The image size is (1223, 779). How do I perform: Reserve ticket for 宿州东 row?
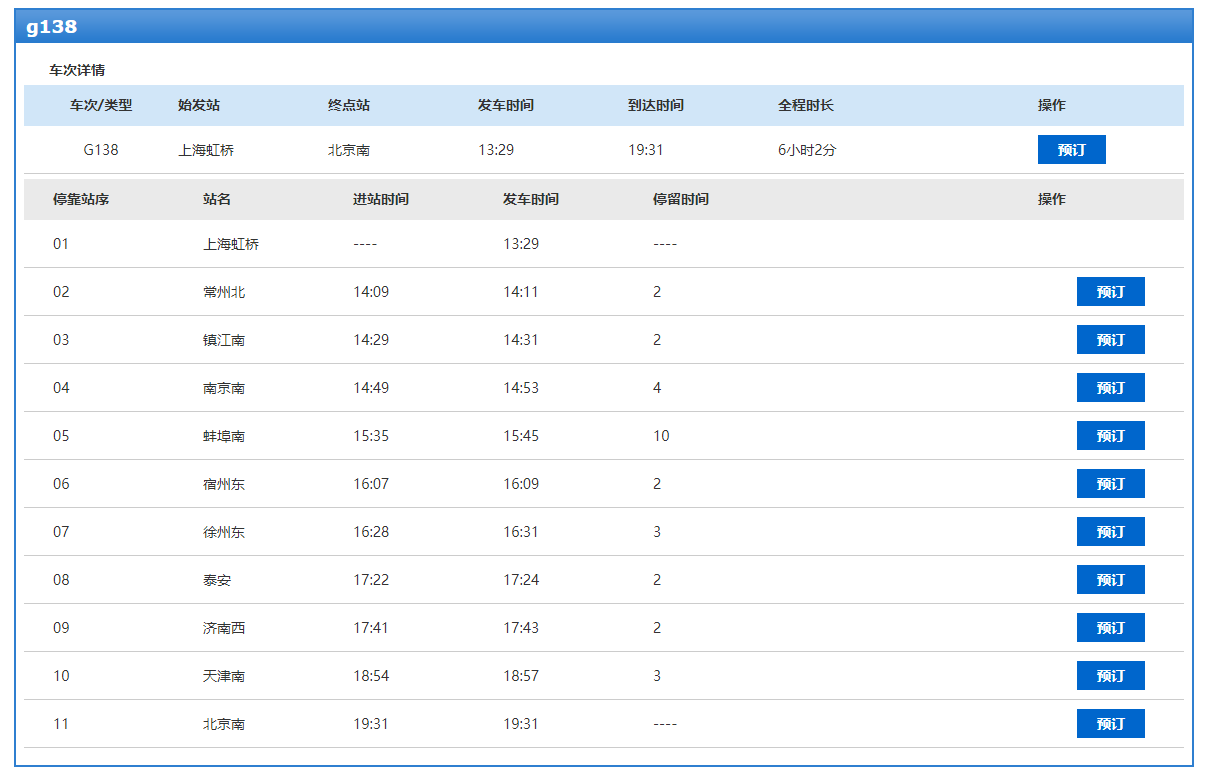[1110, 484]
